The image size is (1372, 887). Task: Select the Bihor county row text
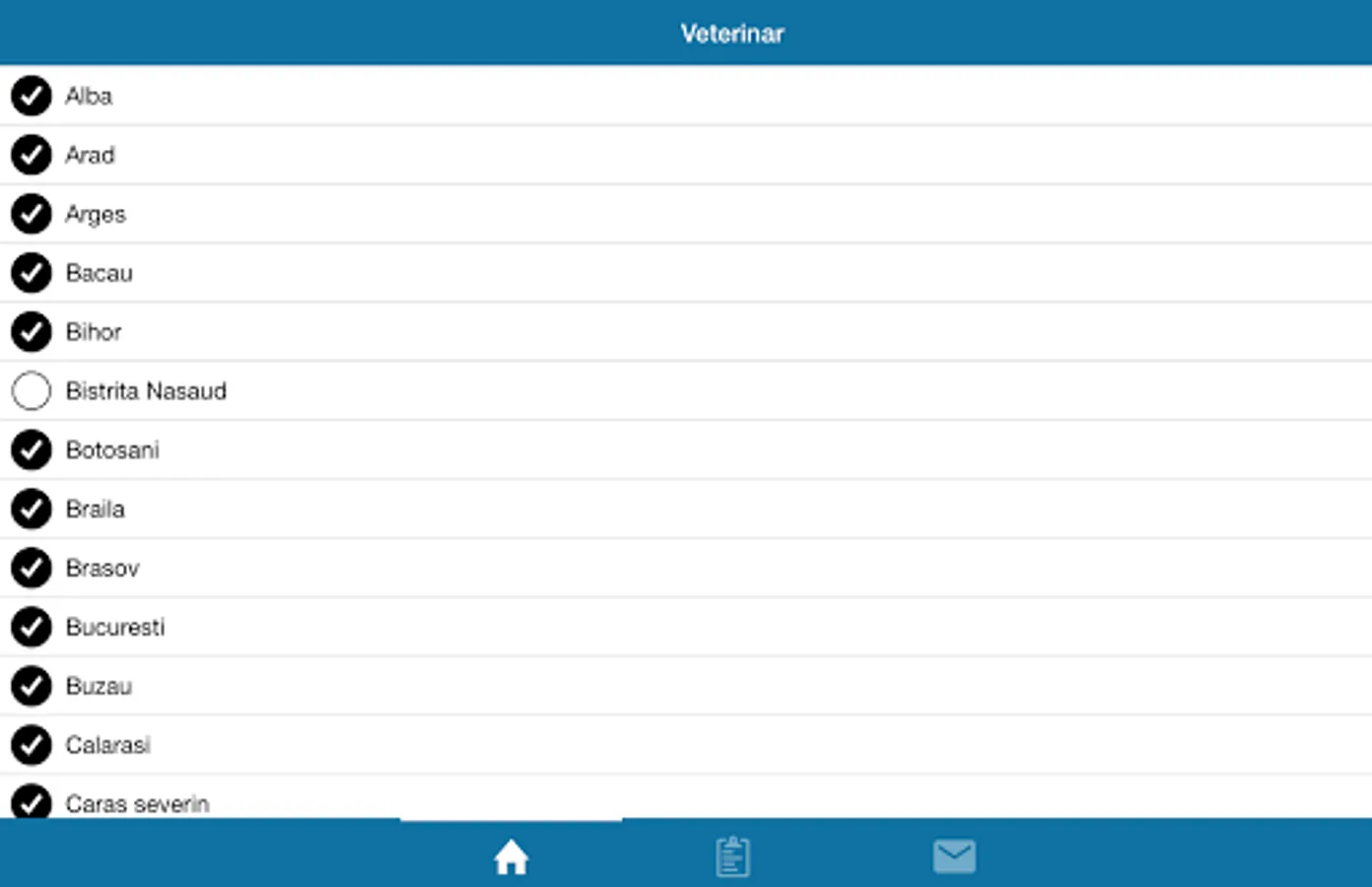point(94,332)
